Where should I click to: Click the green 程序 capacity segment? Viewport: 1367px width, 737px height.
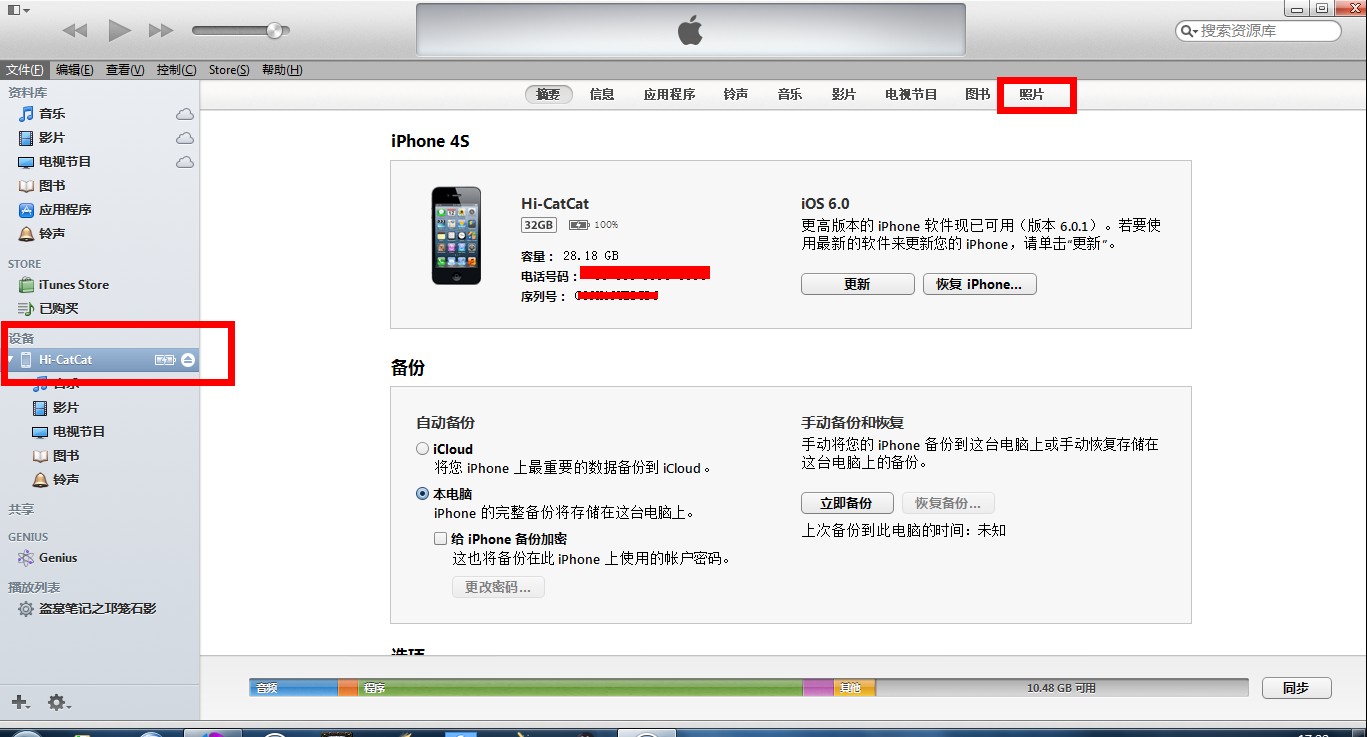pyautogui.click(x=580, y=688)
